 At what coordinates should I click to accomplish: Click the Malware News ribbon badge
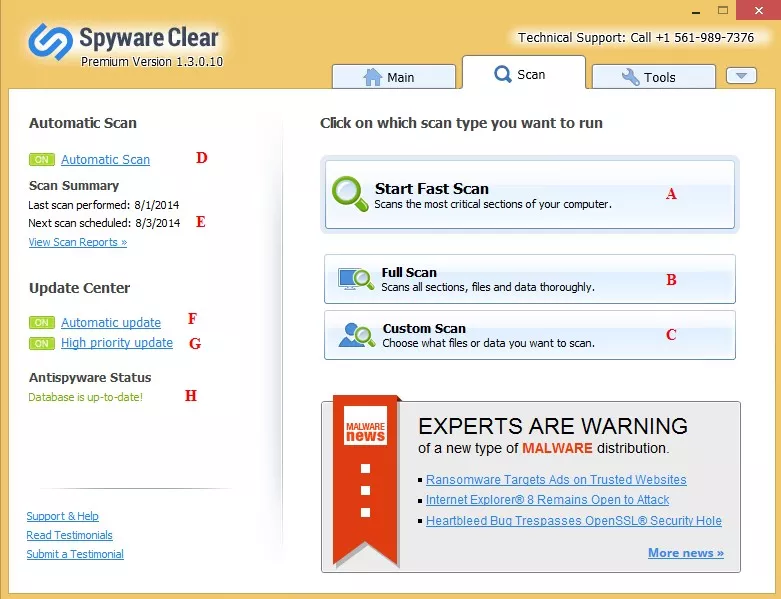366,480
